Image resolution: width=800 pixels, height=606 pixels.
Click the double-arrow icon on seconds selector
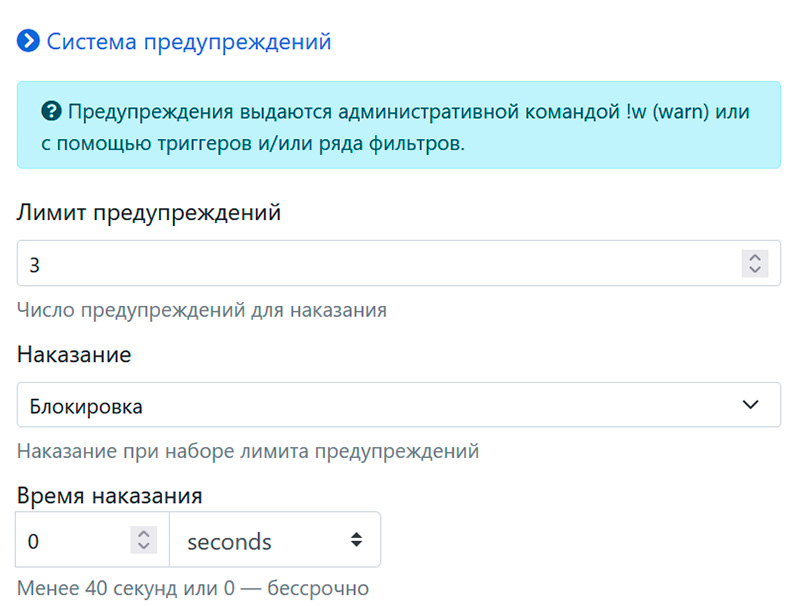356,540
